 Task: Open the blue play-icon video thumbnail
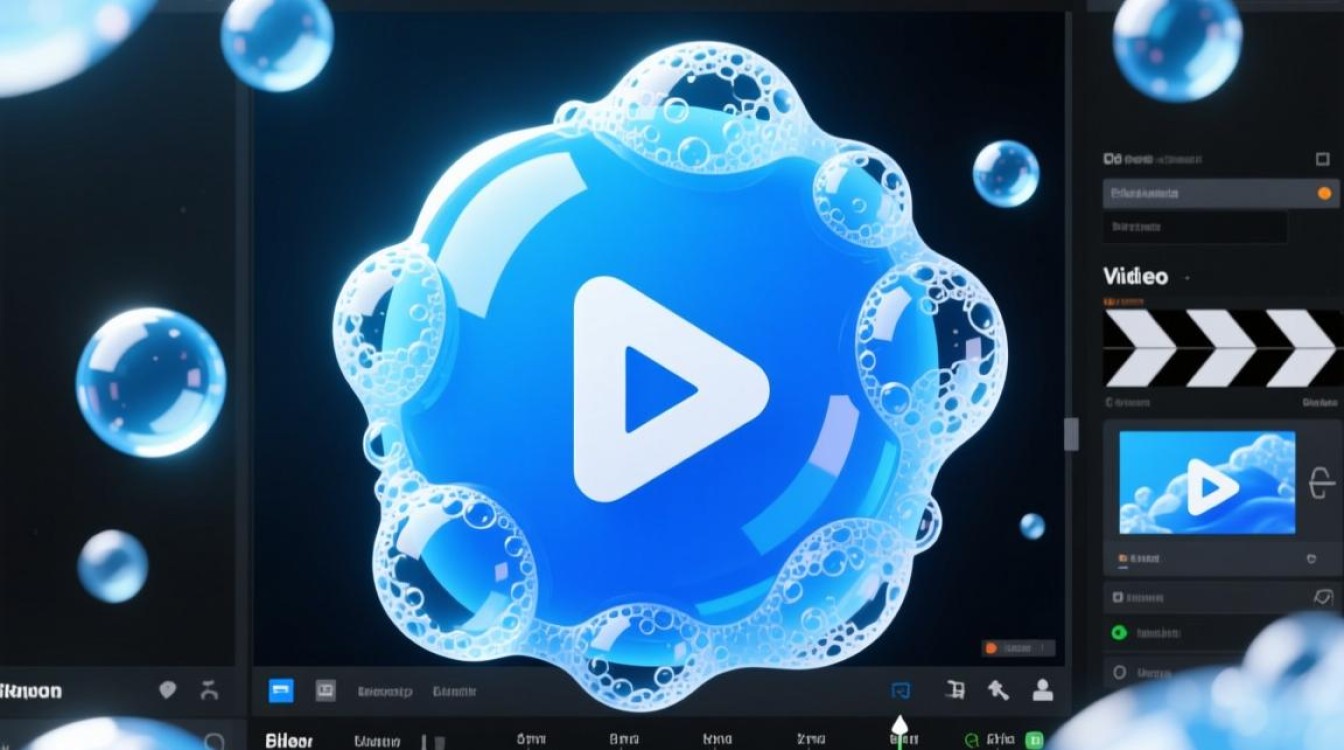[x=1207, y=482]
